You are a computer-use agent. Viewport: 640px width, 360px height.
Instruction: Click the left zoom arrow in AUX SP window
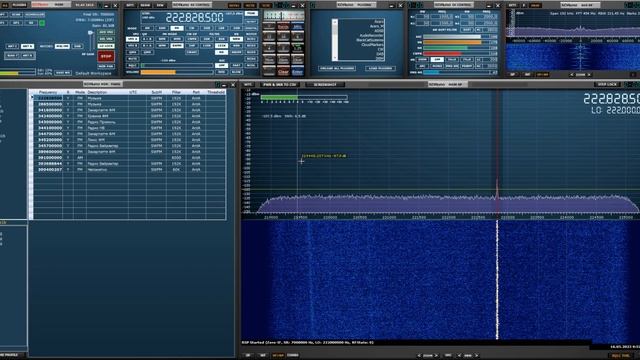tap(571, 75)
